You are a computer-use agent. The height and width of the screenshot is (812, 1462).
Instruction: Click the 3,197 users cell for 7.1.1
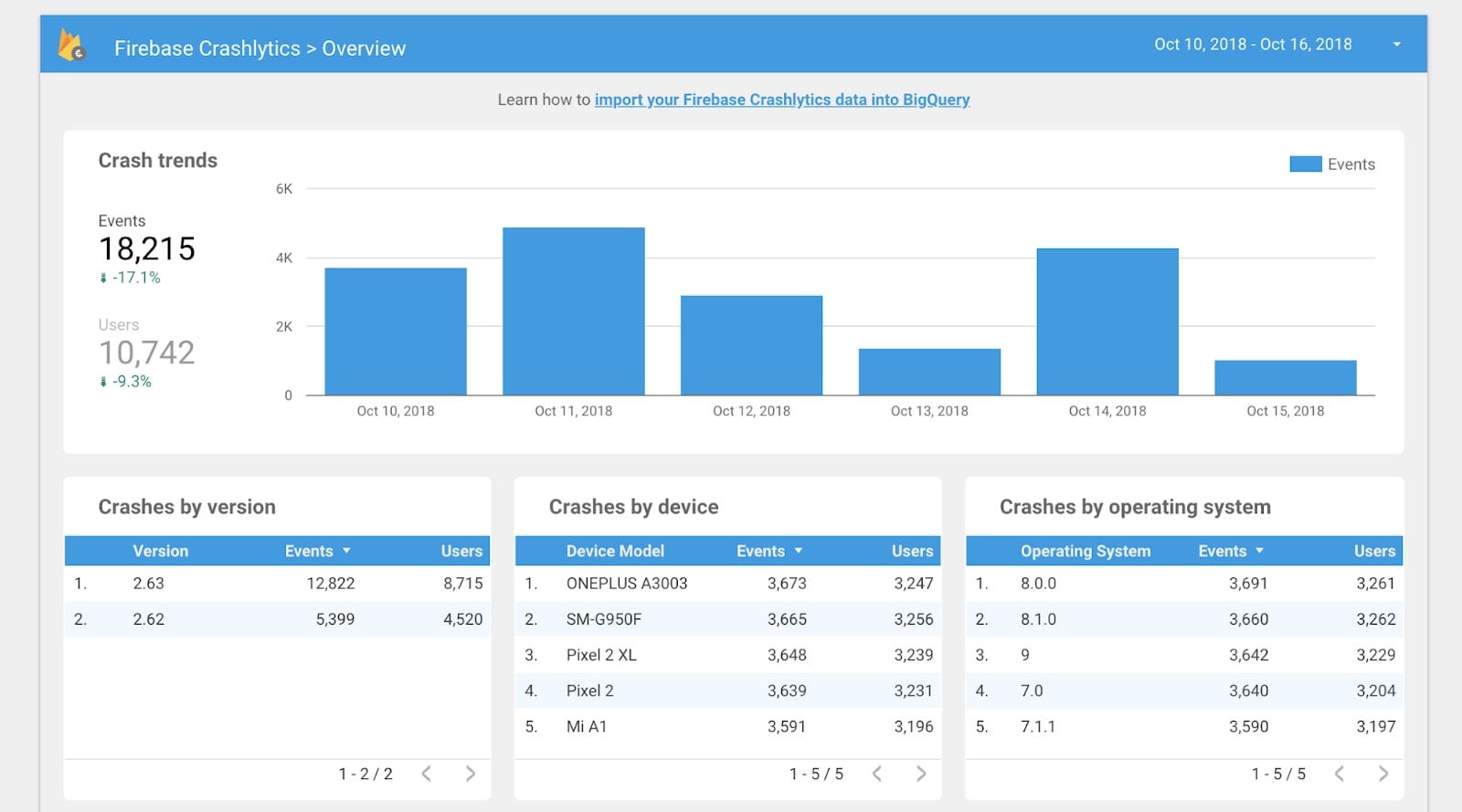point(1376,726)
